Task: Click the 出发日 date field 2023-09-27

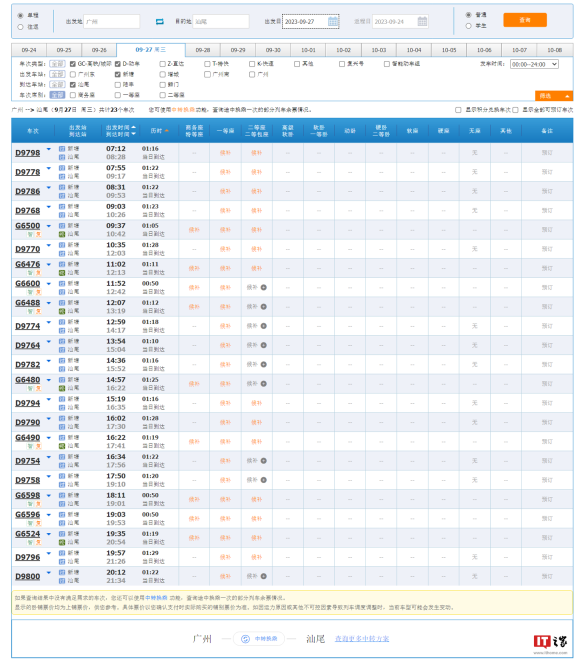Action: (310, 22)
